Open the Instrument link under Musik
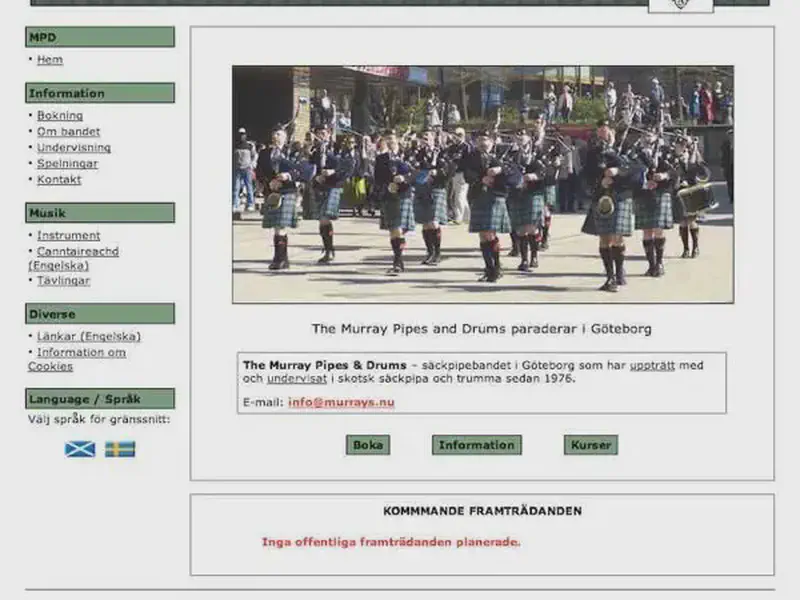The height and width of the screenshot is (600, 800). 68,236
